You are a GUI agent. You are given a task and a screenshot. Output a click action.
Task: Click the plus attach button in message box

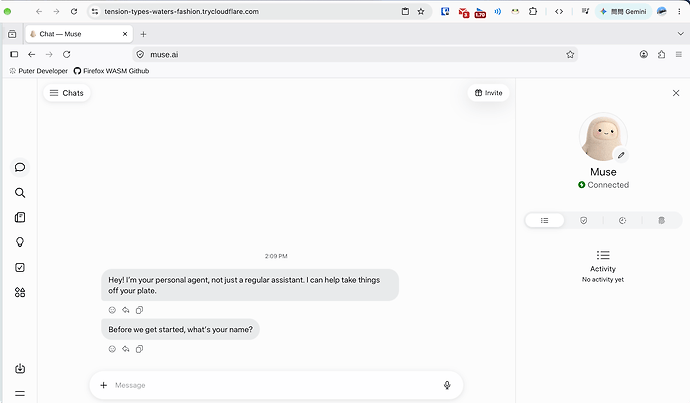[x=103, y=385]
